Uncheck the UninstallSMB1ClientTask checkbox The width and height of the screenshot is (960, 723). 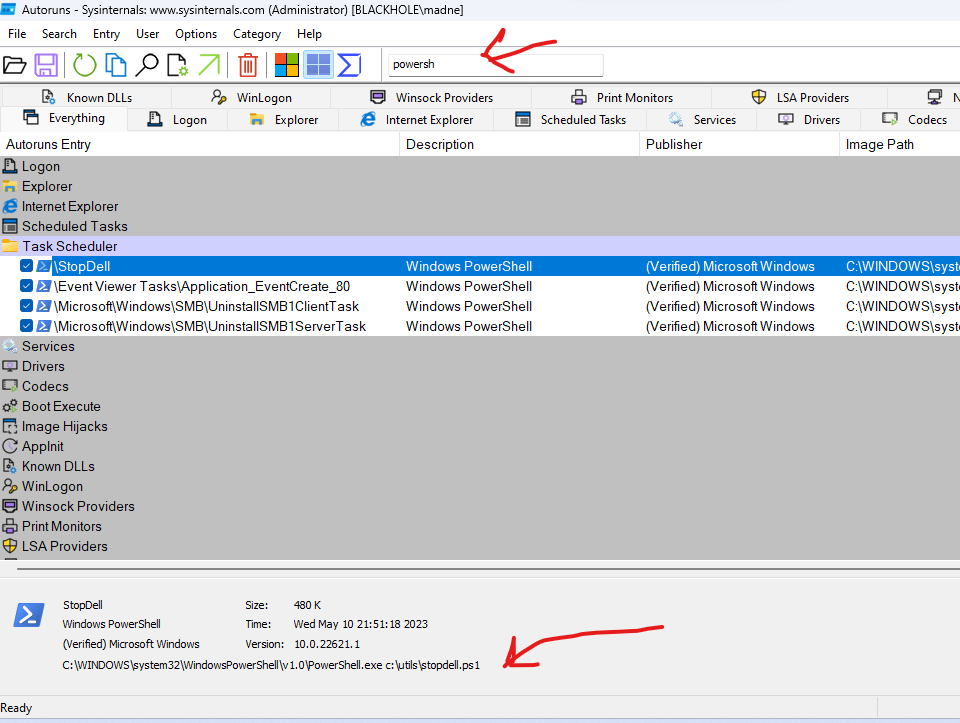point(26,306)
